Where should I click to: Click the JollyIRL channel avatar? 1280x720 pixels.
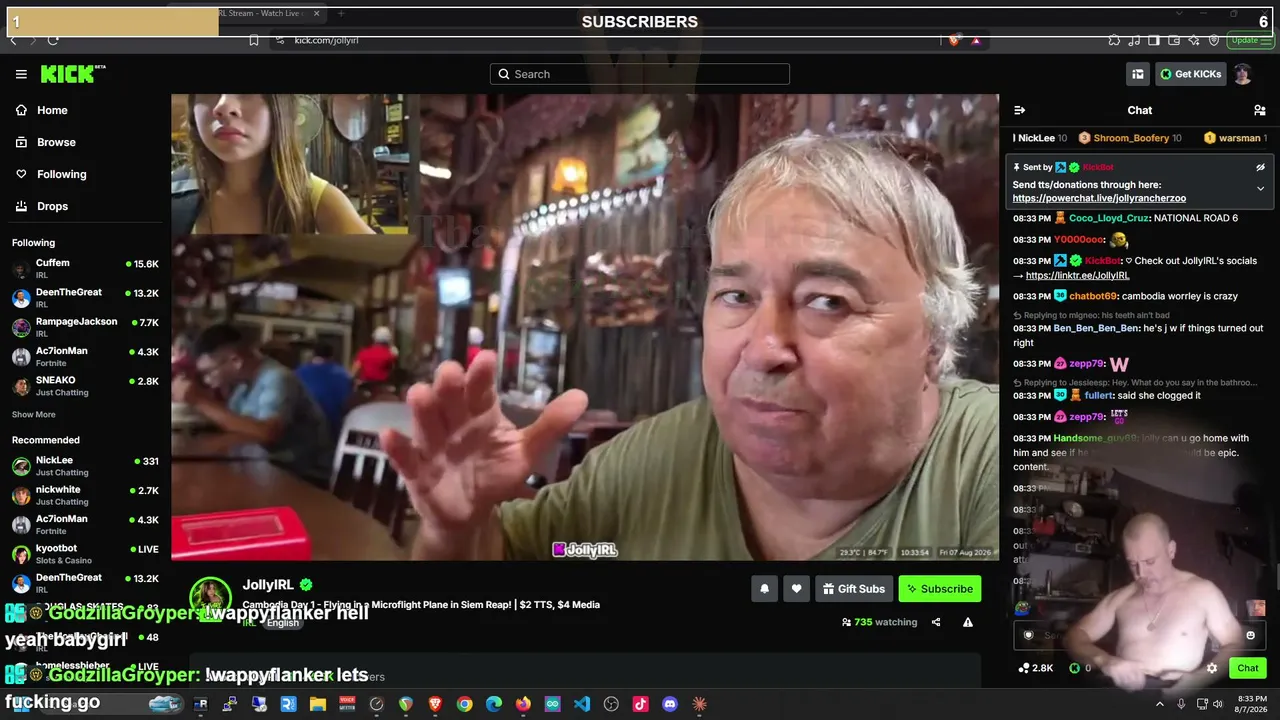point(211,597)
